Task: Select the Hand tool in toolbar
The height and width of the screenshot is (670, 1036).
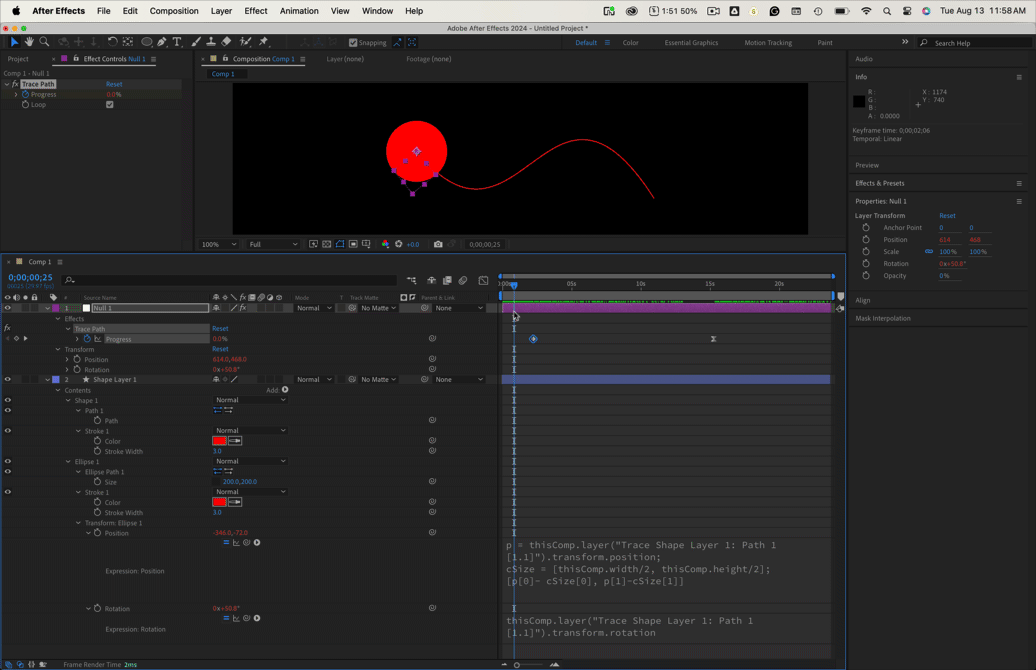Action: click(x=29, y=42)
